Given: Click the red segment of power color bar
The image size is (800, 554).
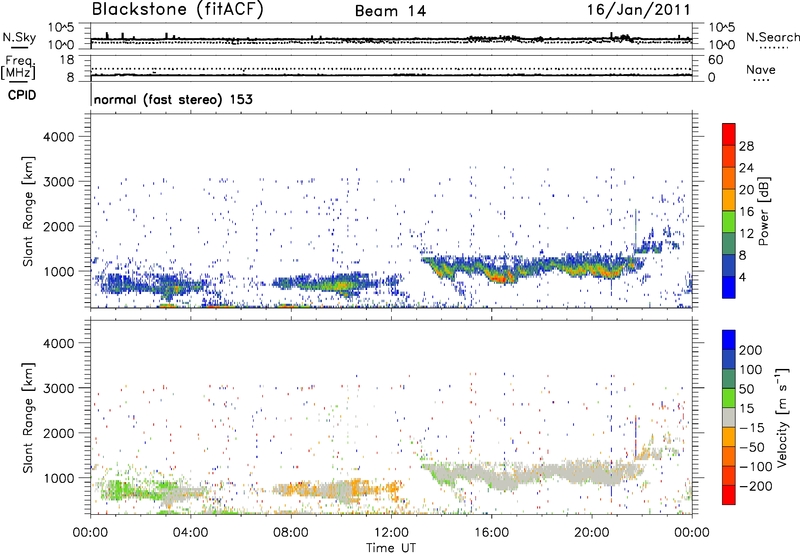Looking at the screenshot, I should point(729,134).
